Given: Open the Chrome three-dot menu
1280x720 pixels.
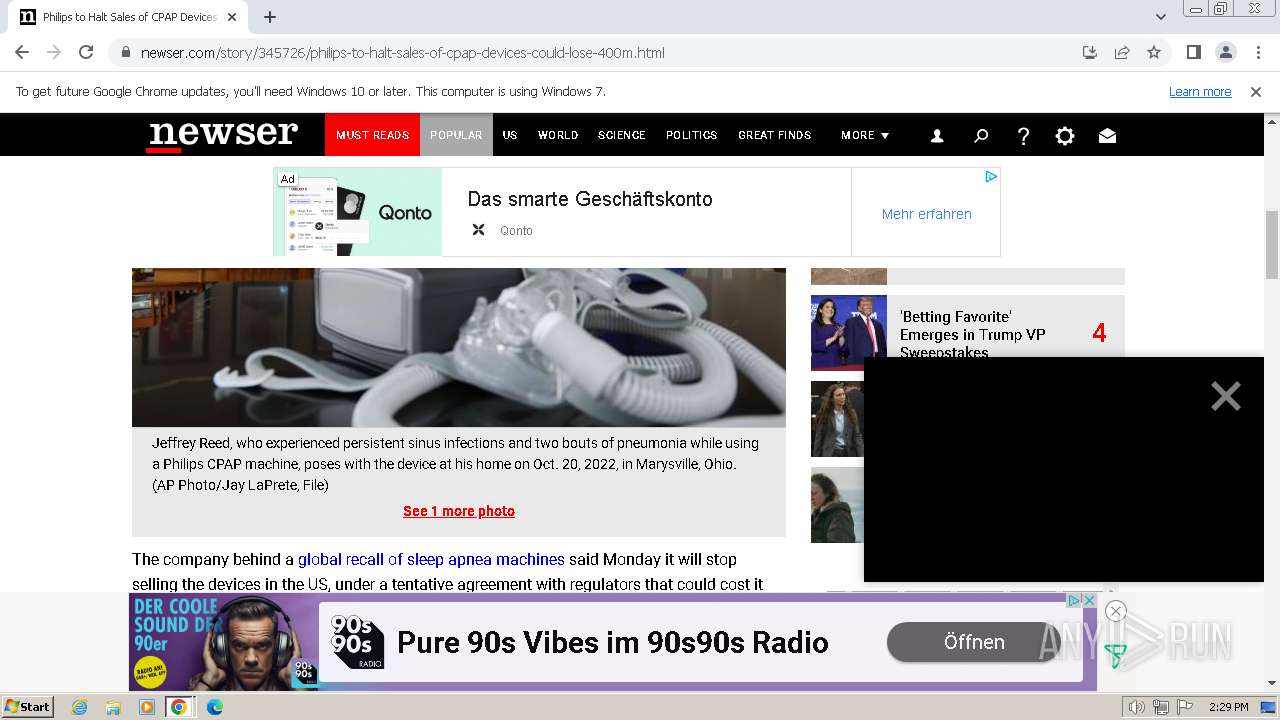Looking at the screenshot, I should [1257, 52].
